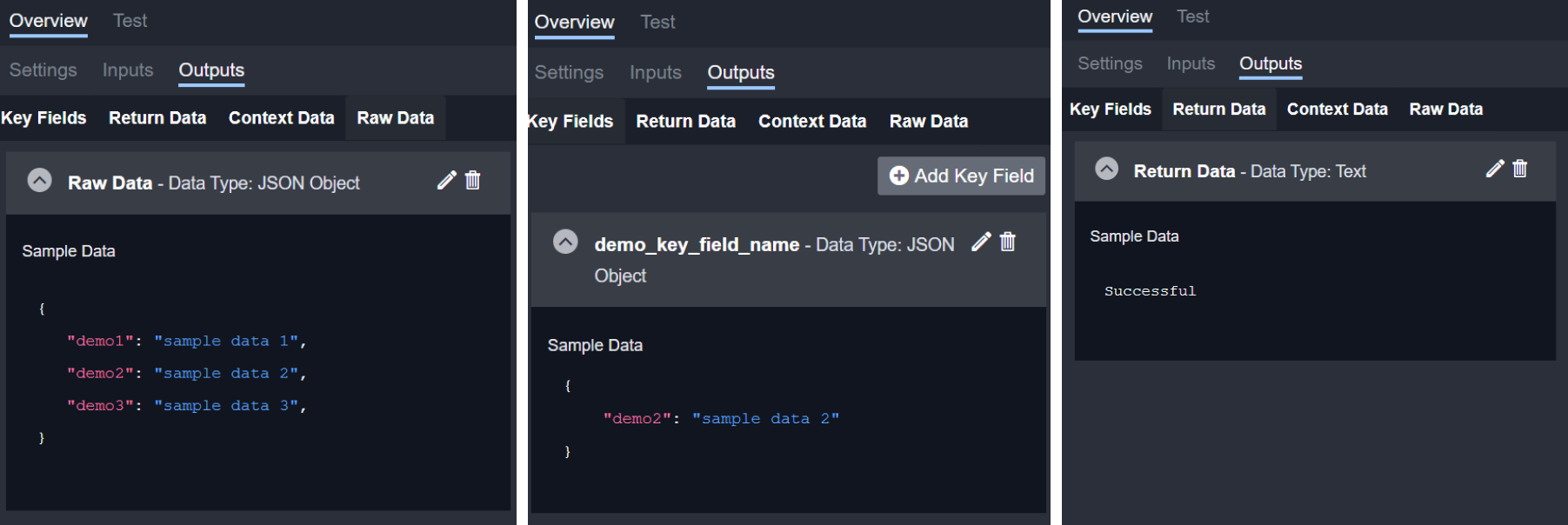This screenshot has width=1568, height=525.
Task: Click the "Successful" sample data text
Action: (1150, 291)
